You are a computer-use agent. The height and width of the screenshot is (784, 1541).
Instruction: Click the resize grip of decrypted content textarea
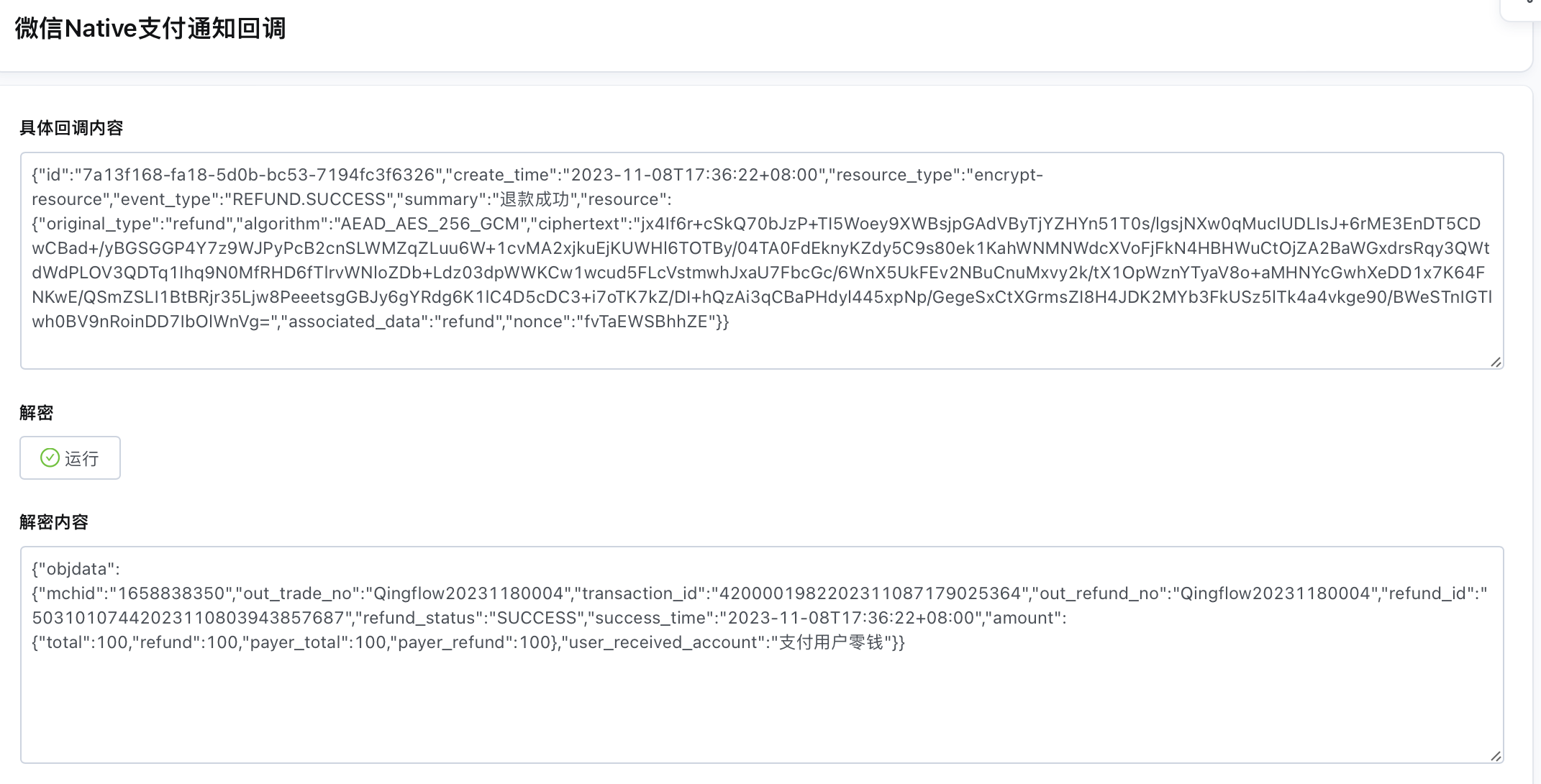(x=1496, y=756)
